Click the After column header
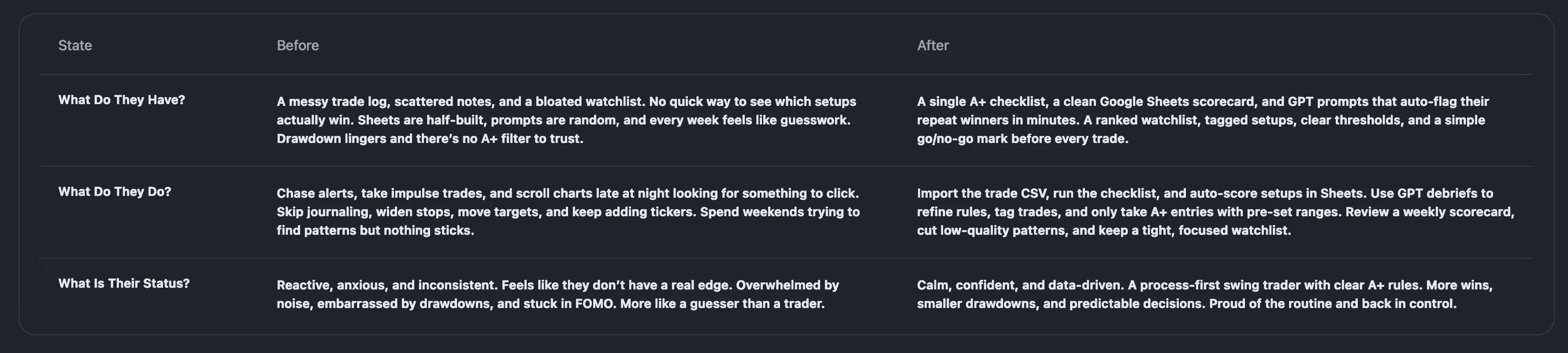Image resolution: width=1568 pixels, height=353 pixels. click(933, 46)
